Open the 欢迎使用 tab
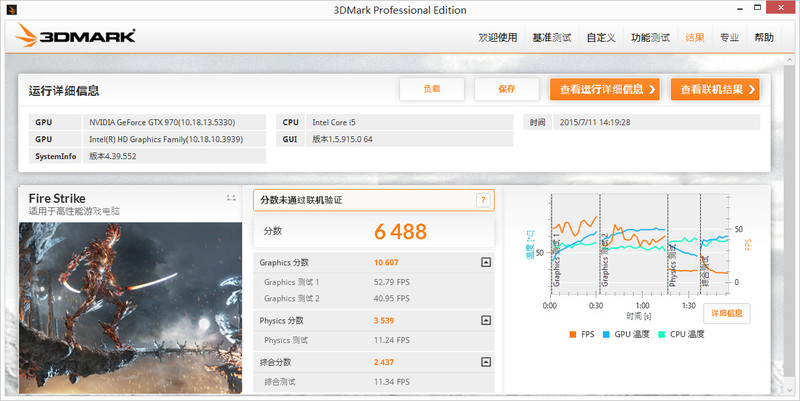800x401 pixels. [498, 37]
